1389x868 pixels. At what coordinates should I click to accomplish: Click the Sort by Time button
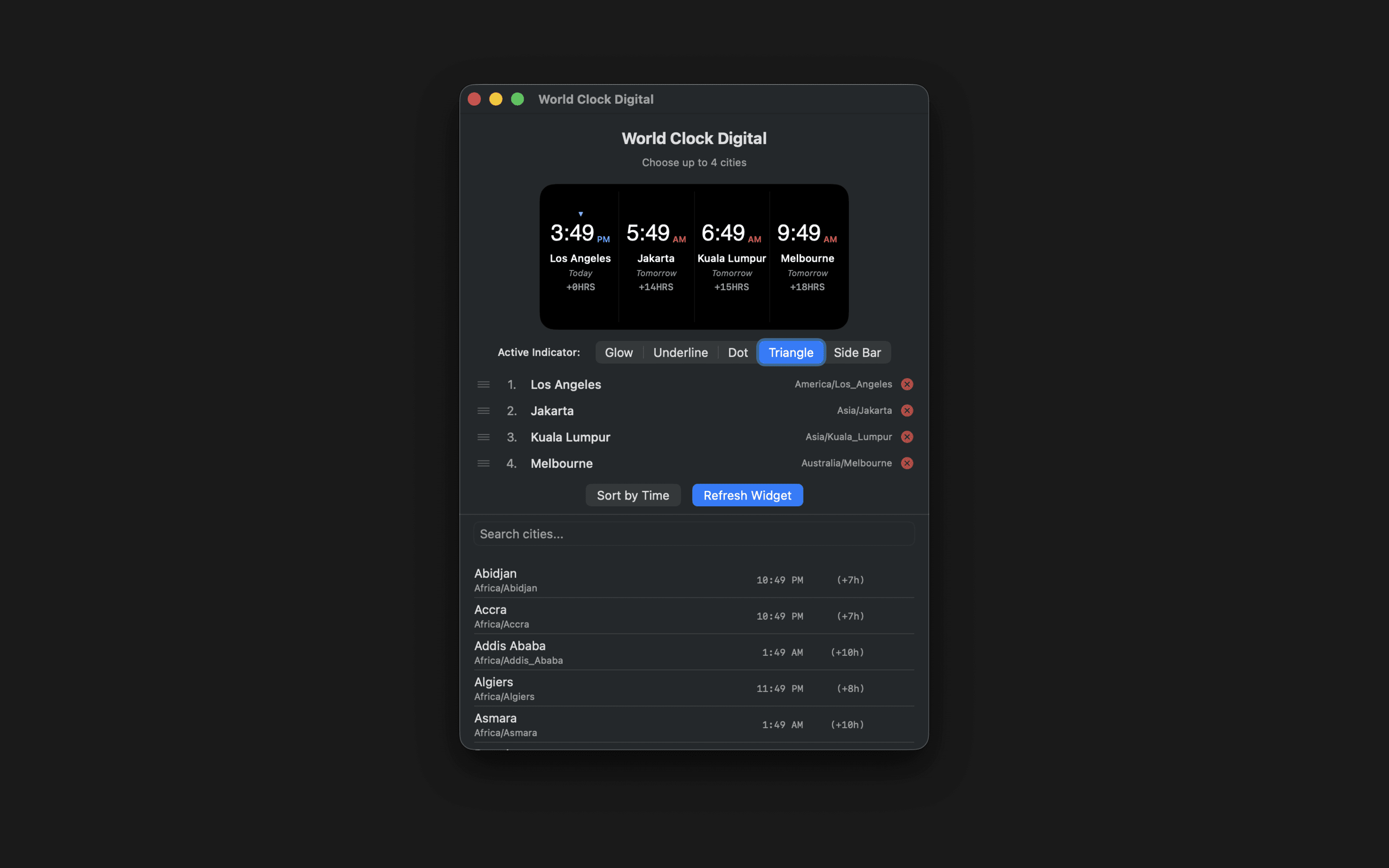[x=632, y=494]
